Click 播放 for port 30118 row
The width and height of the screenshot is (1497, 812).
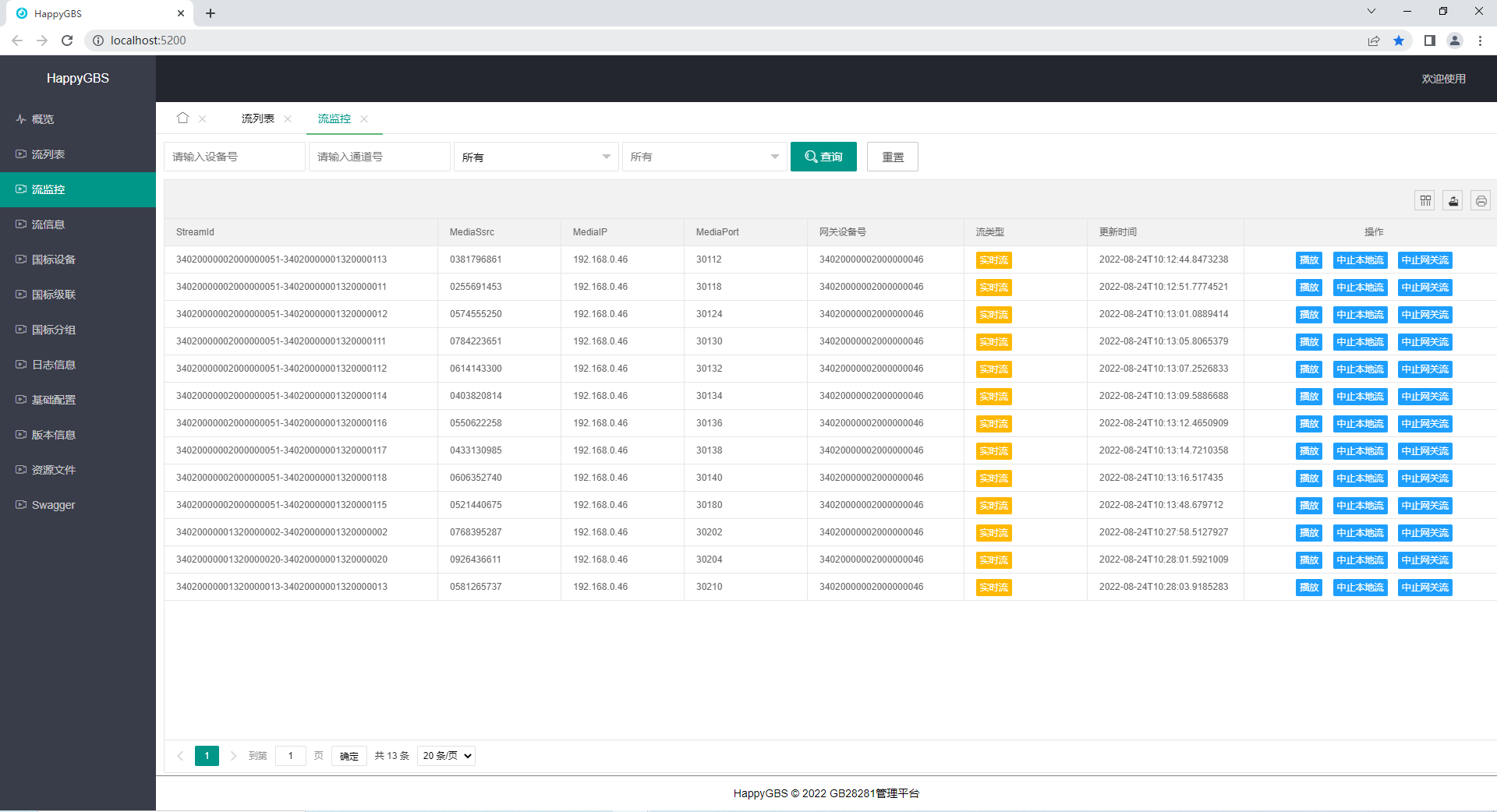[1309, 288]
